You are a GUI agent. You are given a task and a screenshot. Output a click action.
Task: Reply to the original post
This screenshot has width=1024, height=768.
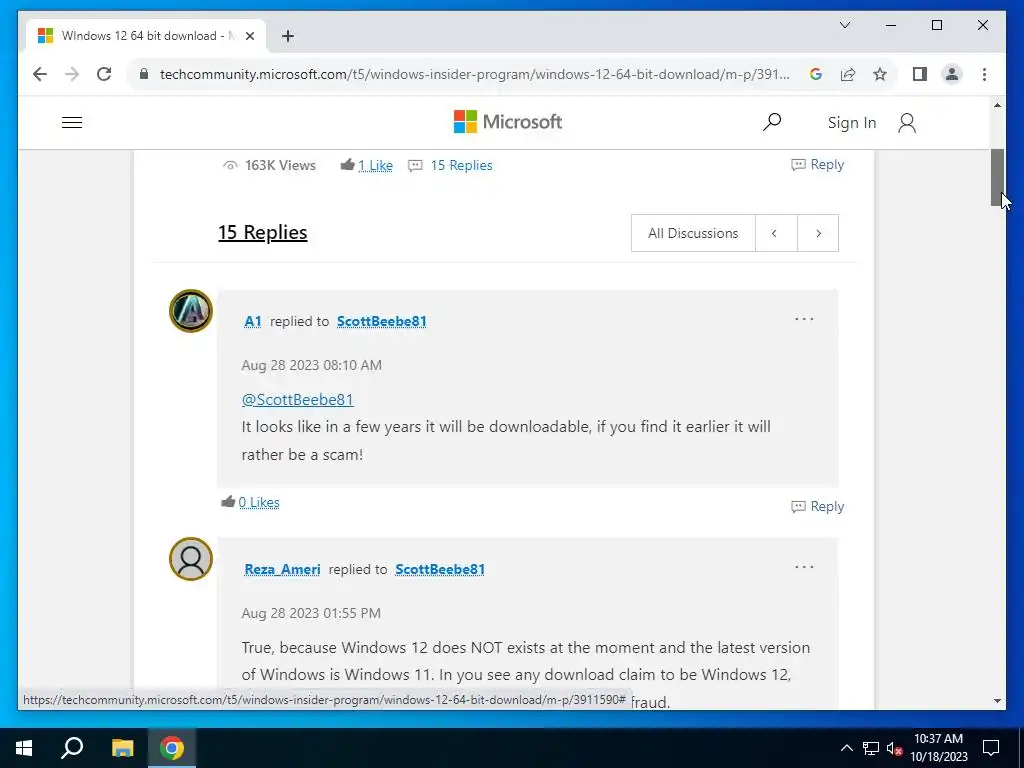coord(818,165)
